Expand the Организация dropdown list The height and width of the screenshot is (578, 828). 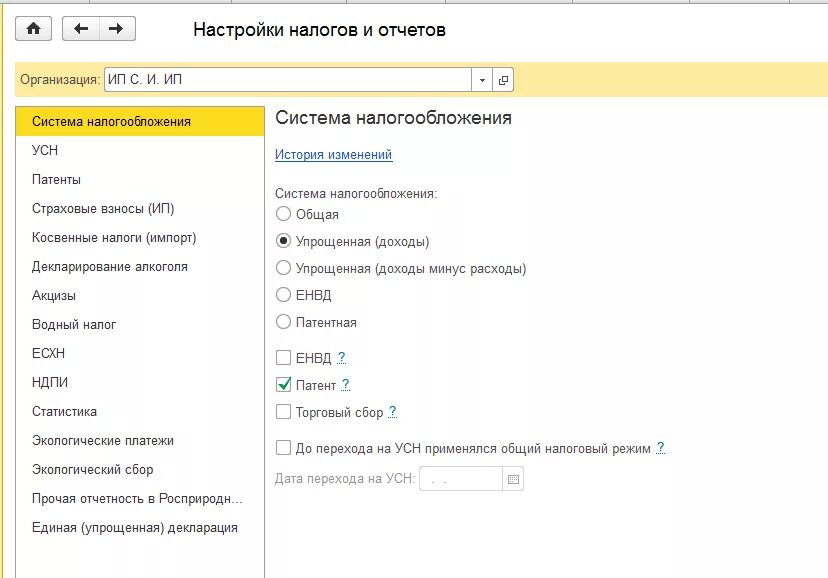pyautogui.click(x=482, y=80)
